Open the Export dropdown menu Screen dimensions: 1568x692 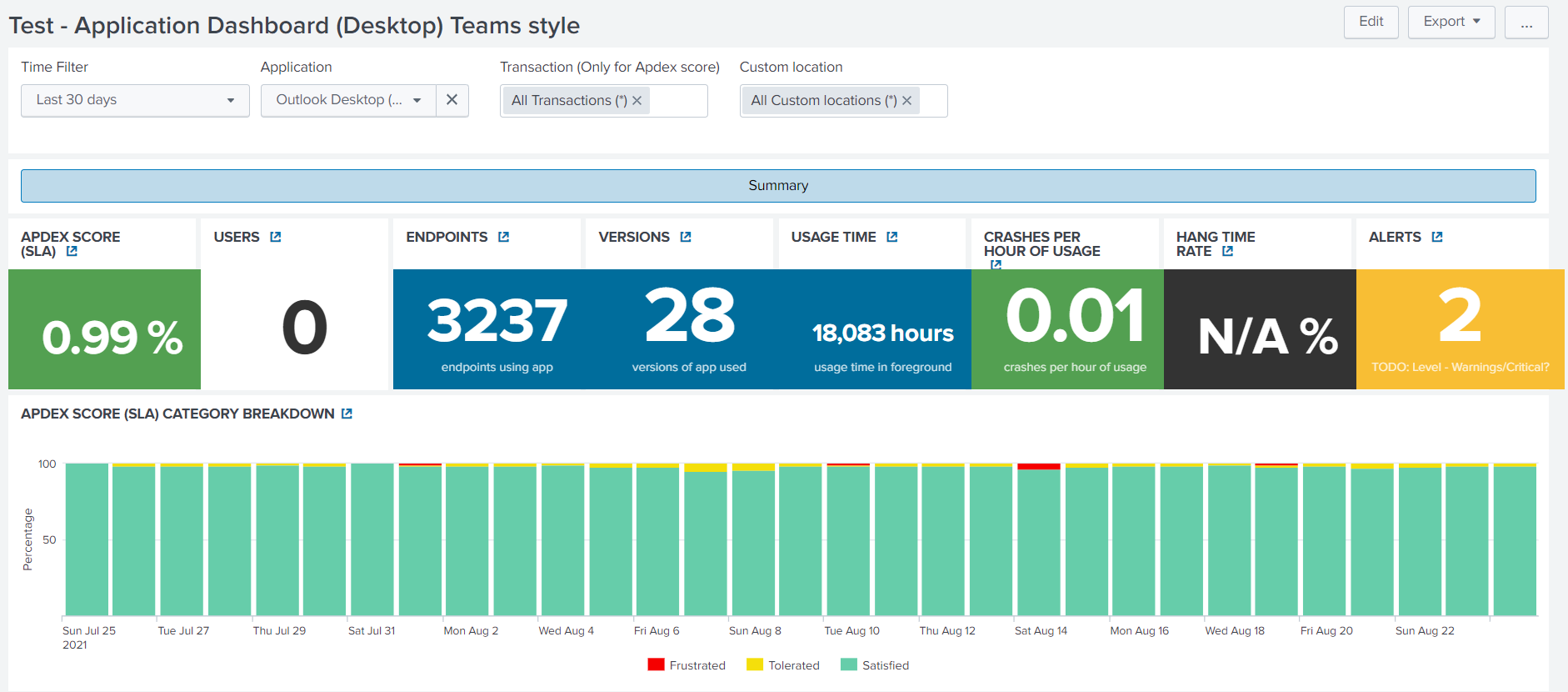1451,22
